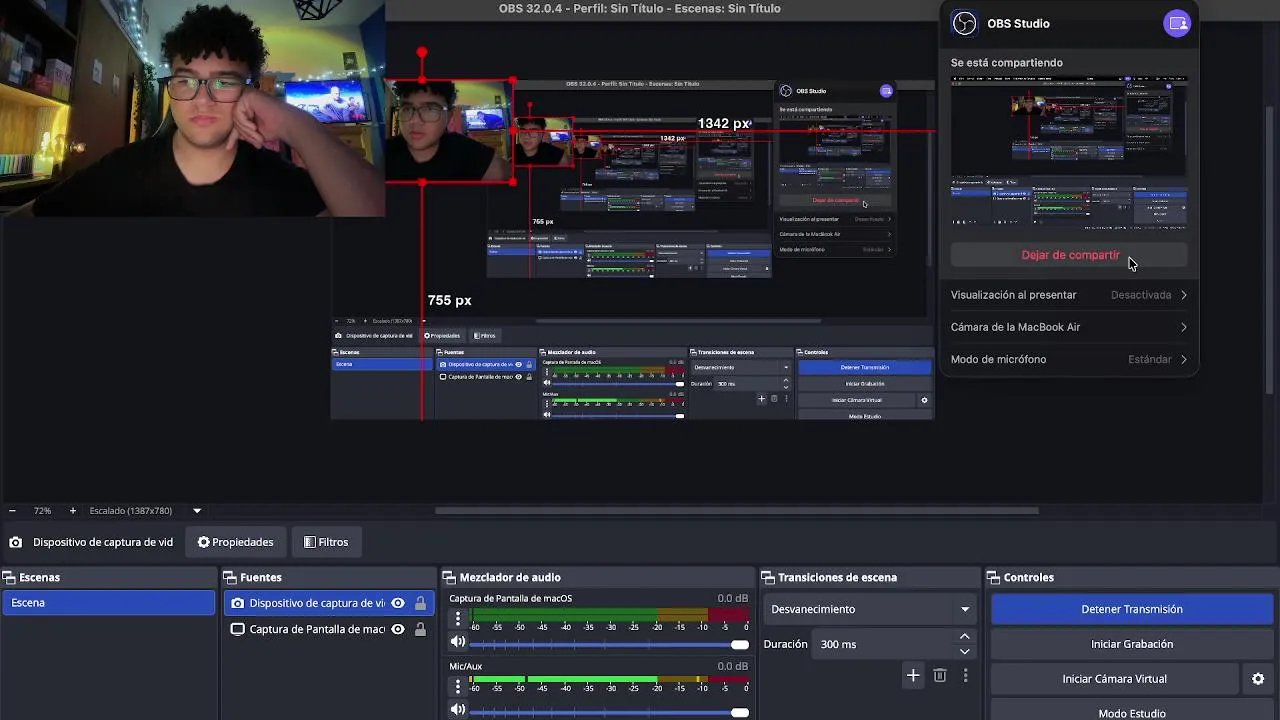1280x720 pixels.
Task: Click Modo Estudio button
Action: (x=1132, y=713)
